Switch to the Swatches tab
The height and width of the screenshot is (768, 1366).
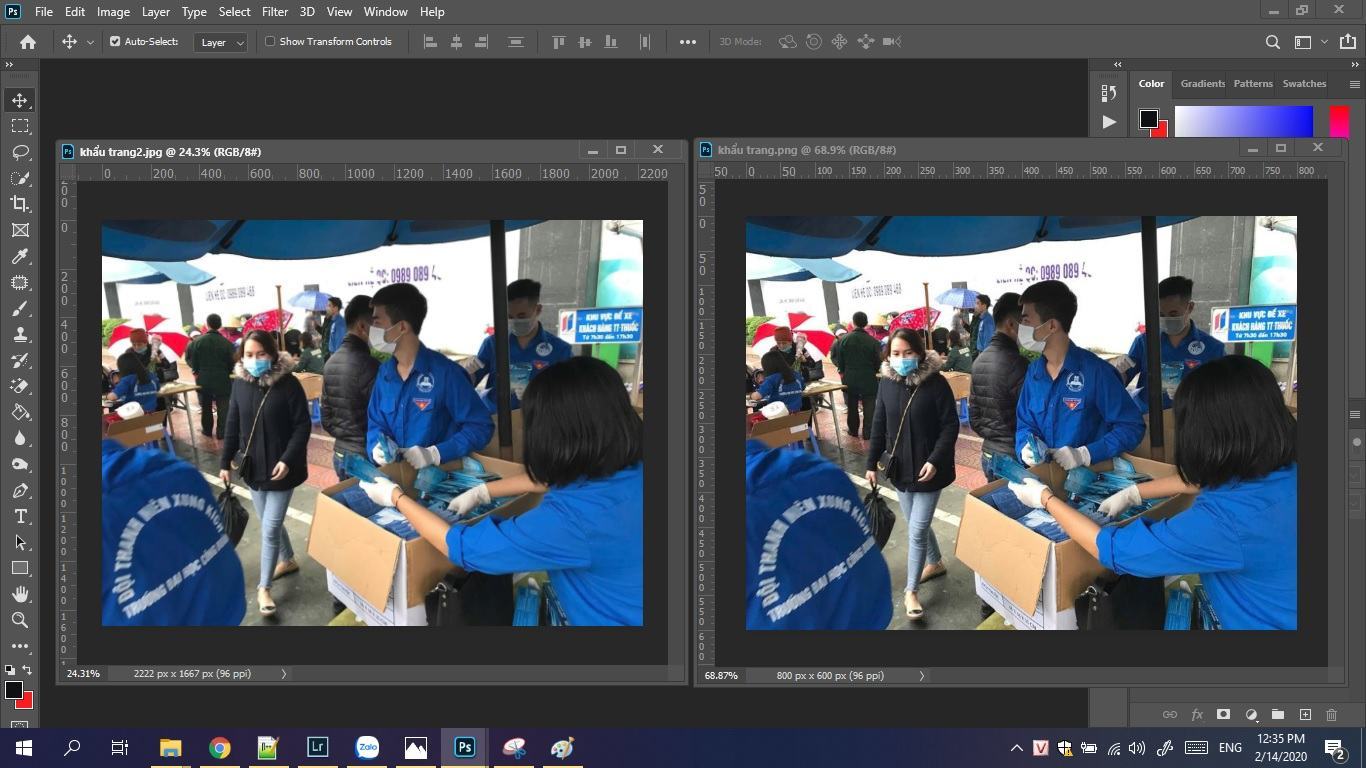point(1304,84)
